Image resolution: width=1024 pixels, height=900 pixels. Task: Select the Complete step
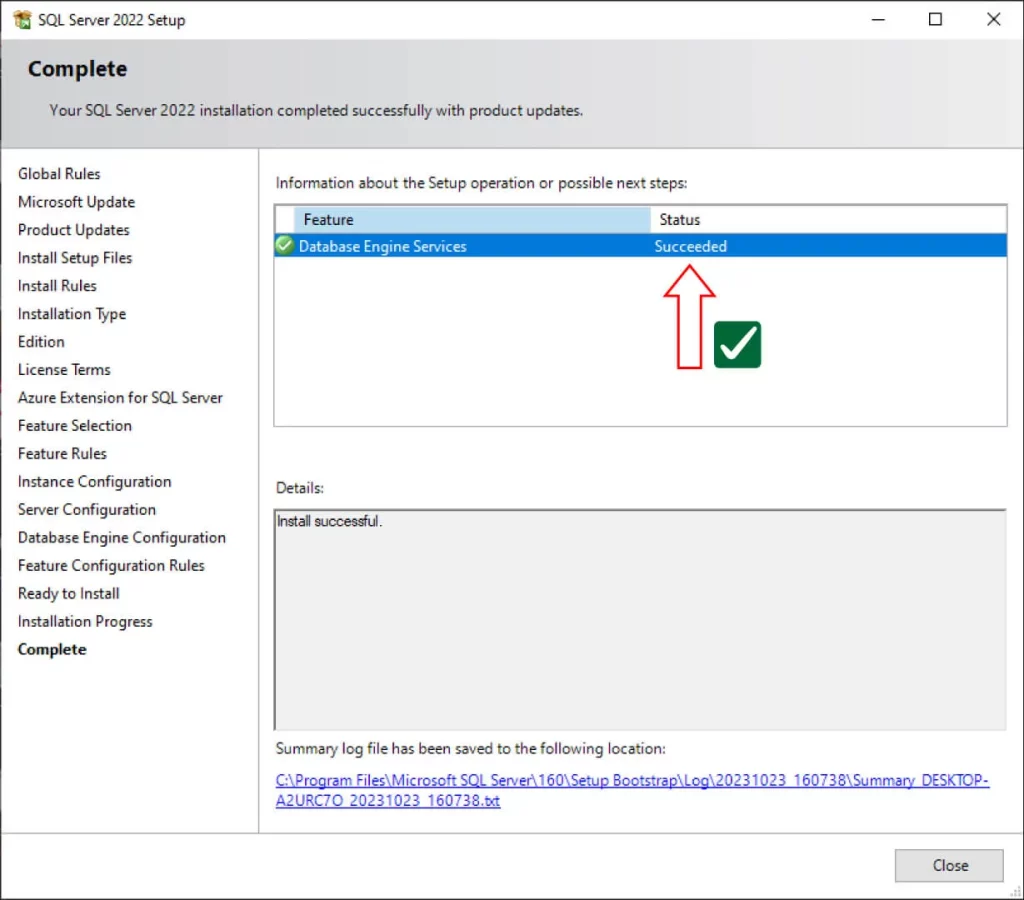(x=52, y=649)
